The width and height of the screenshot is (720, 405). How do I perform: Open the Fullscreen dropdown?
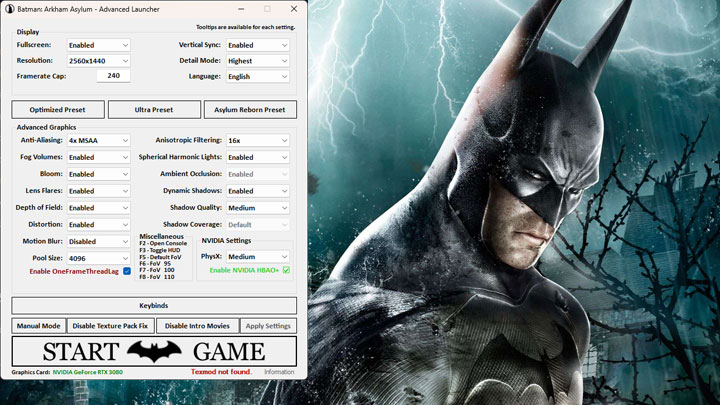click(x=99, y=45)
